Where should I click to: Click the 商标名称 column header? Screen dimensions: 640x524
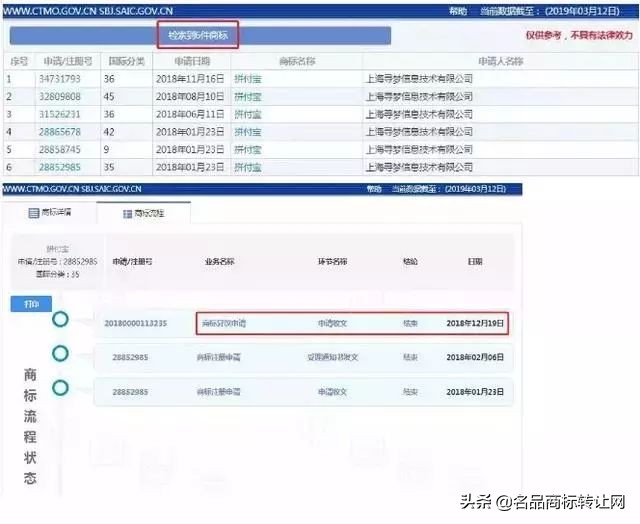tap(297, 61)
